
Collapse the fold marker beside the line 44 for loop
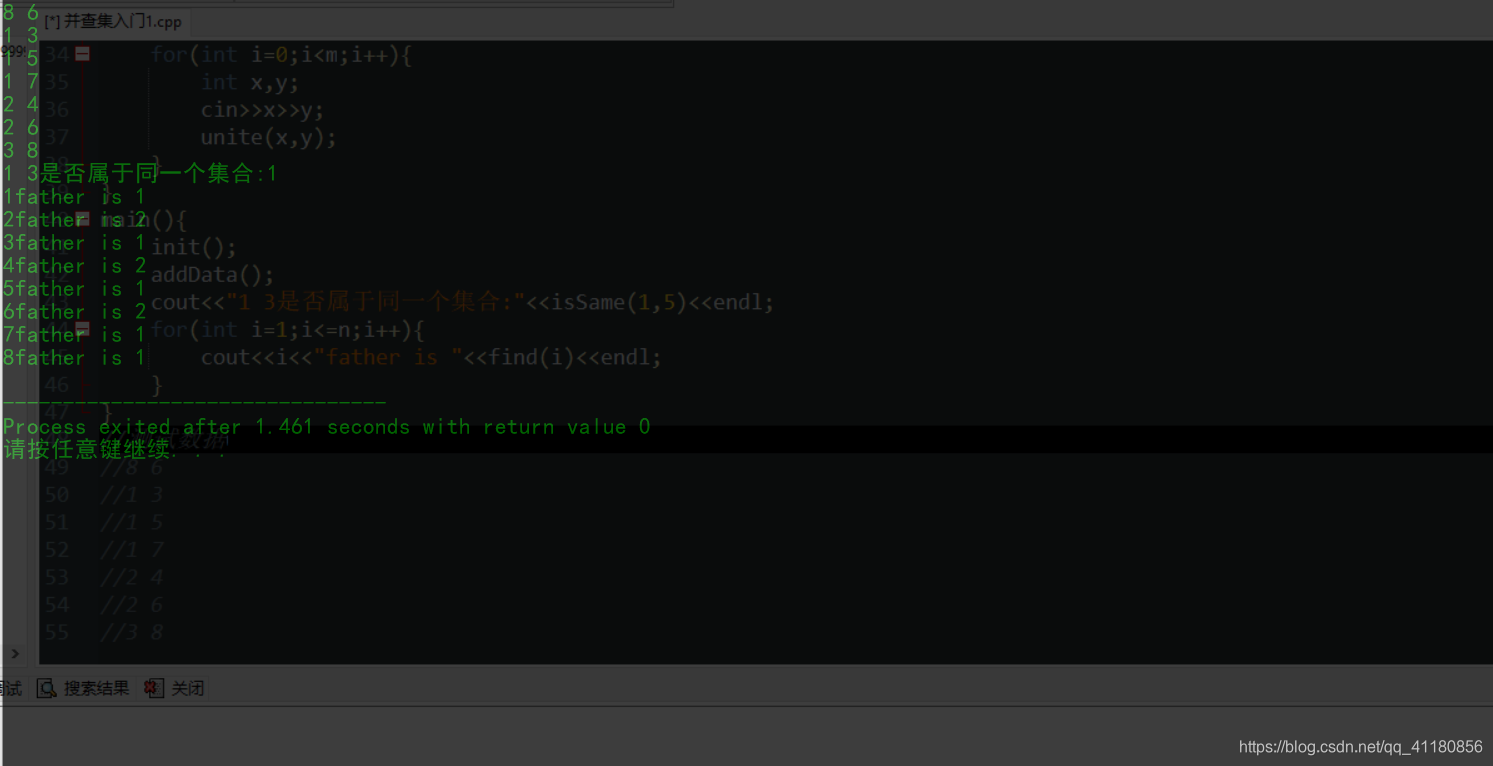click(83, 329)
